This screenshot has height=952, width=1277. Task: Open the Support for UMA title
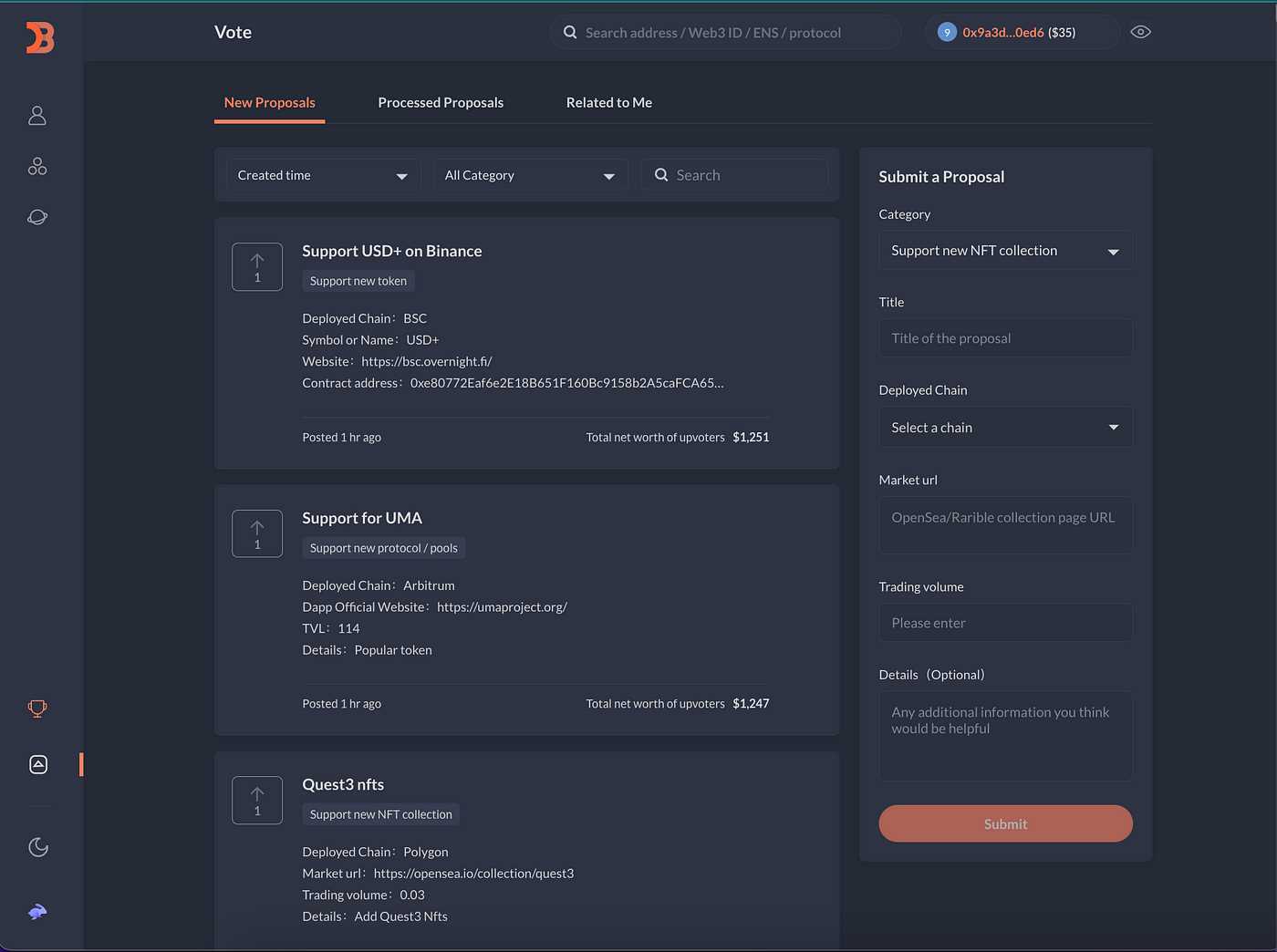click(362, 518)
